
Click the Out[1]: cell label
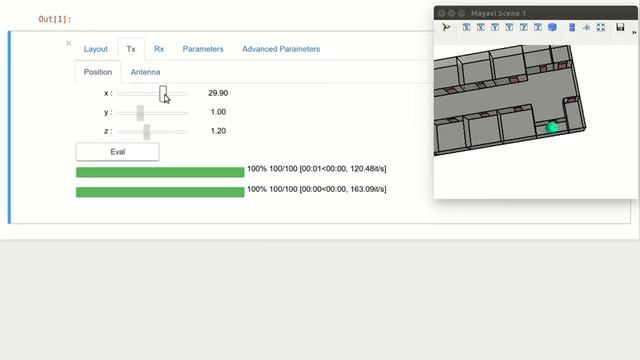click(55, 19)
